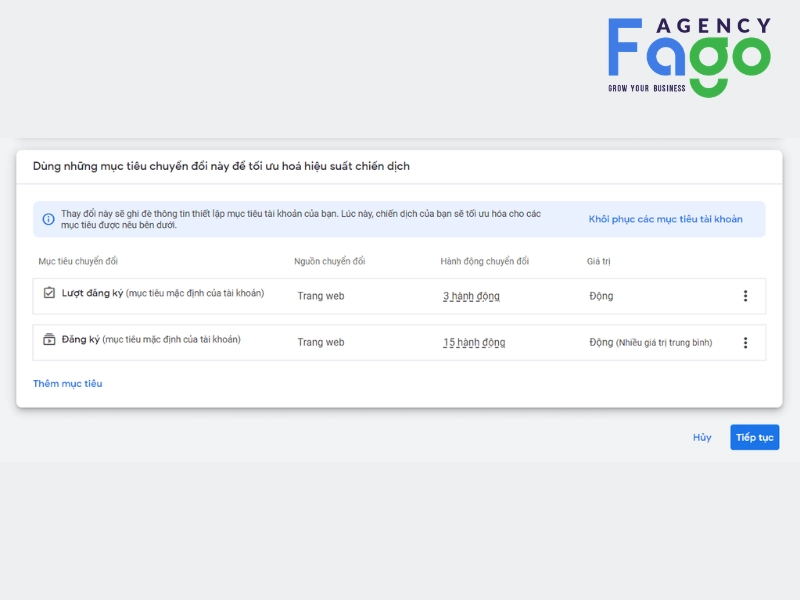Click the 'Động' value in Lượt đăng ký row

pos(601,296)
